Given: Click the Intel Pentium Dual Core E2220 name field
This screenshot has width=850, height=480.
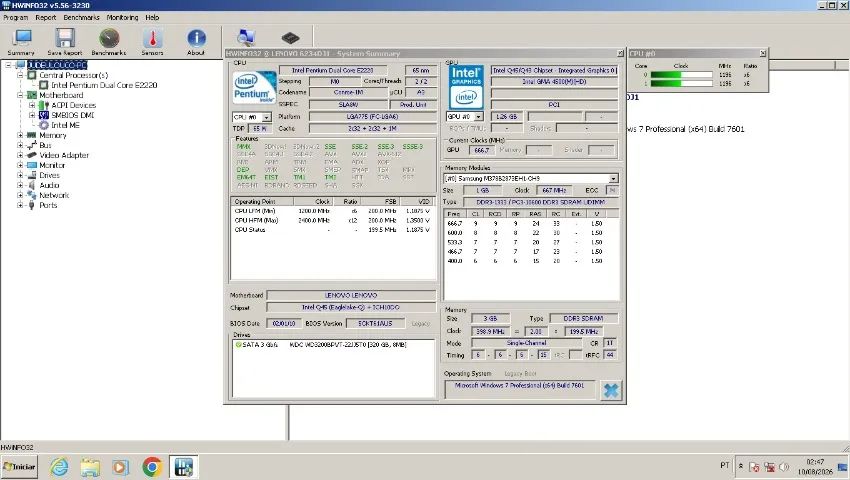Looking at the screenshot, I should click(x=333, y=71).
